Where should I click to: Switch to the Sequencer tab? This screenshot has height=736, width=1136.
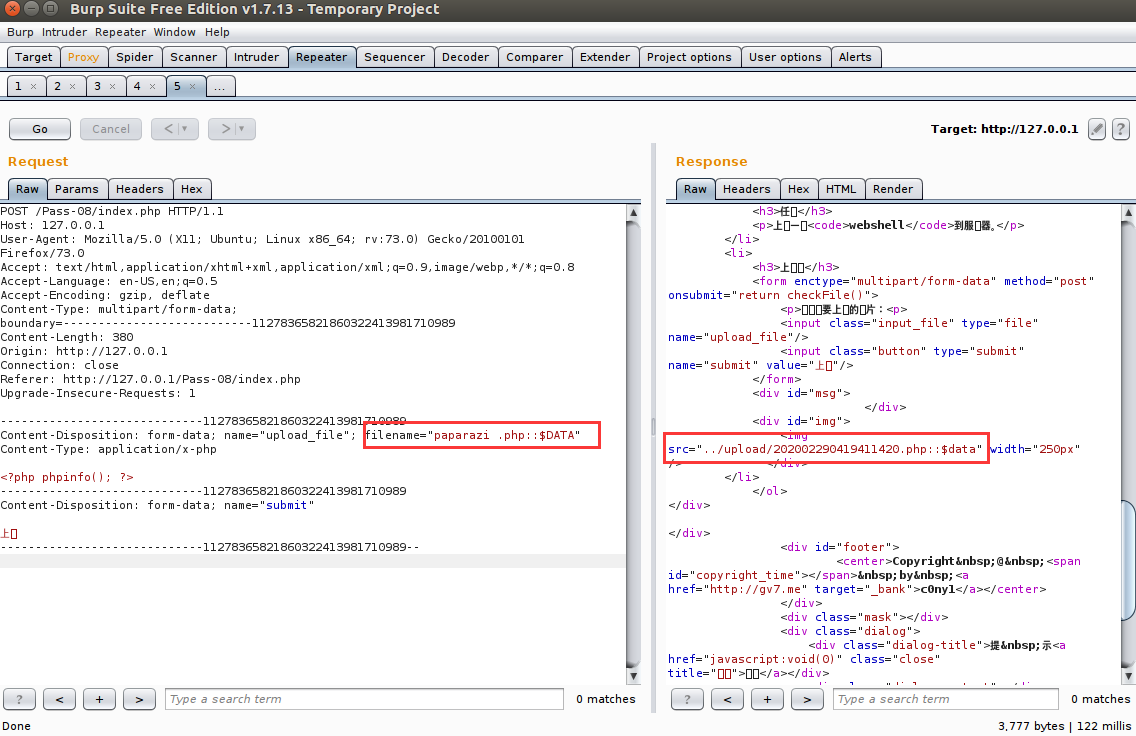394,57
